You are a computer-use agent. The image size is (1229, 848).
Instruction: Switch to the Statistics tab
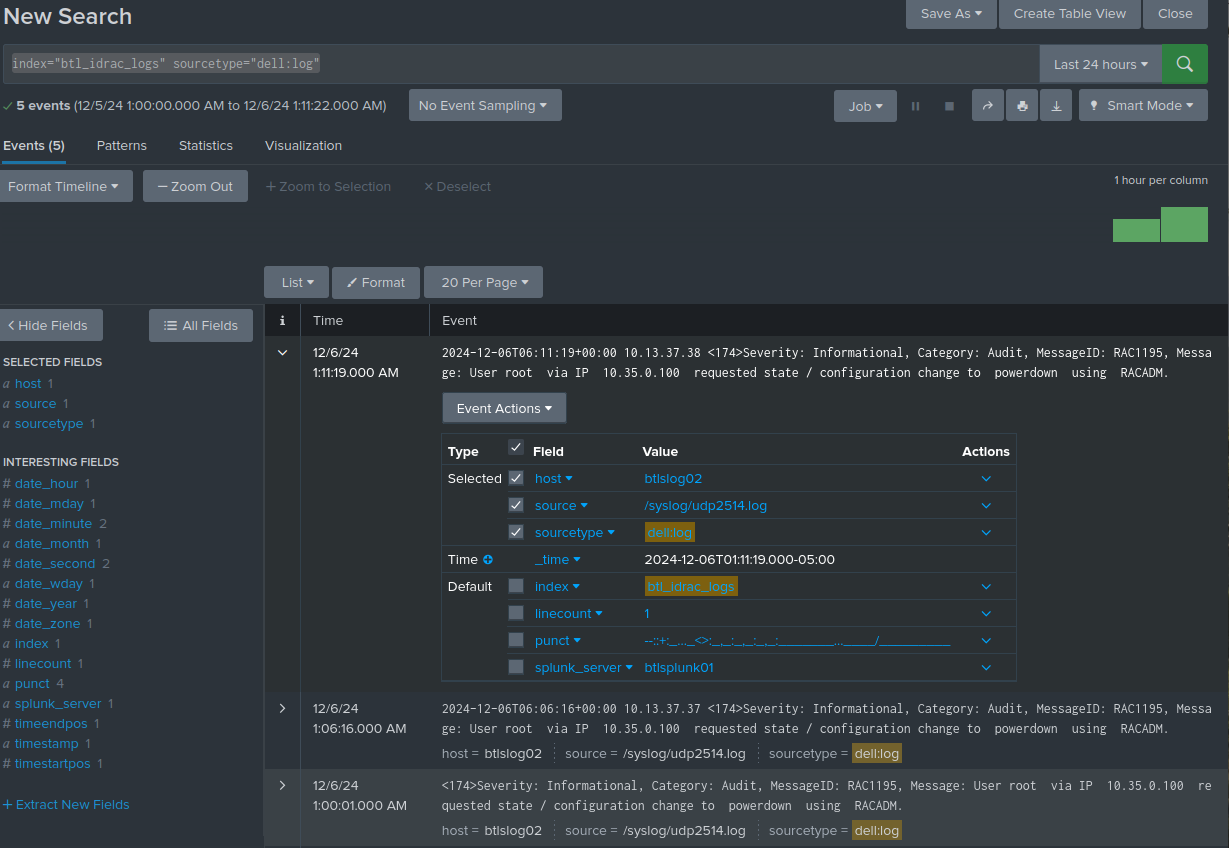[x=205, y=146]
